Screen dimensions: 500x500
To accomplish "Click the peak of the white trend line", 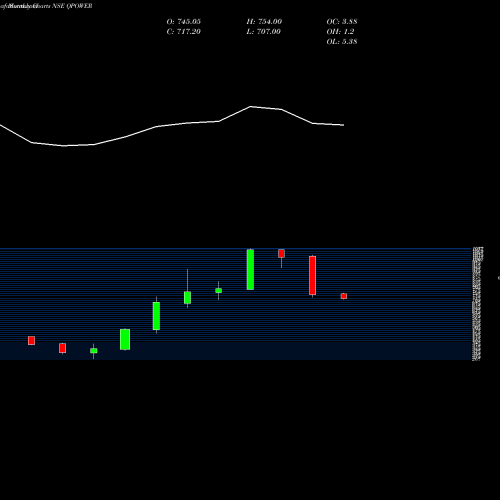I will pos(251,107).
